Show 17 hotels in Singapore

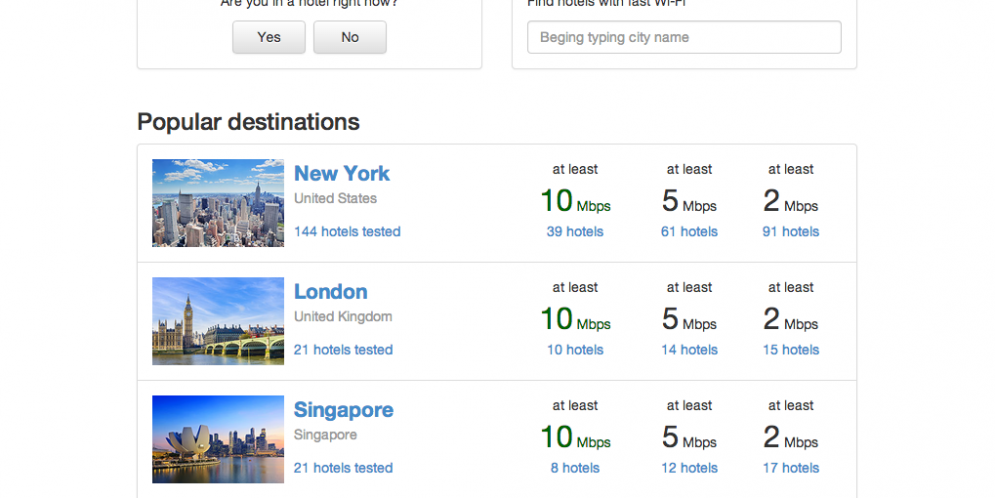click(791, 468)
